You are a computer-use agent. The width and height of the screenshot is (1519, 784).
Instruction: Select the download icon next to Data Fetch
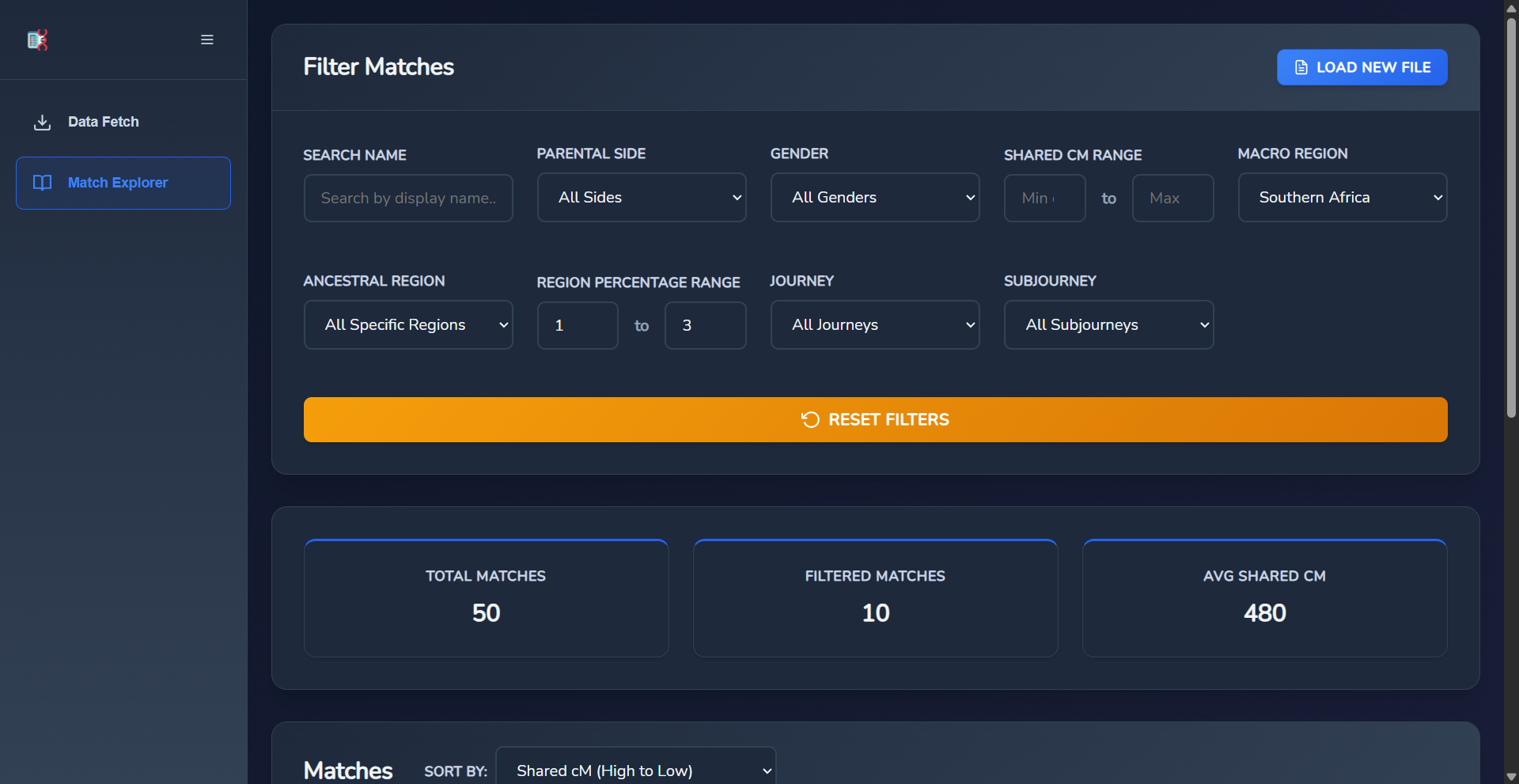[42, 122]
